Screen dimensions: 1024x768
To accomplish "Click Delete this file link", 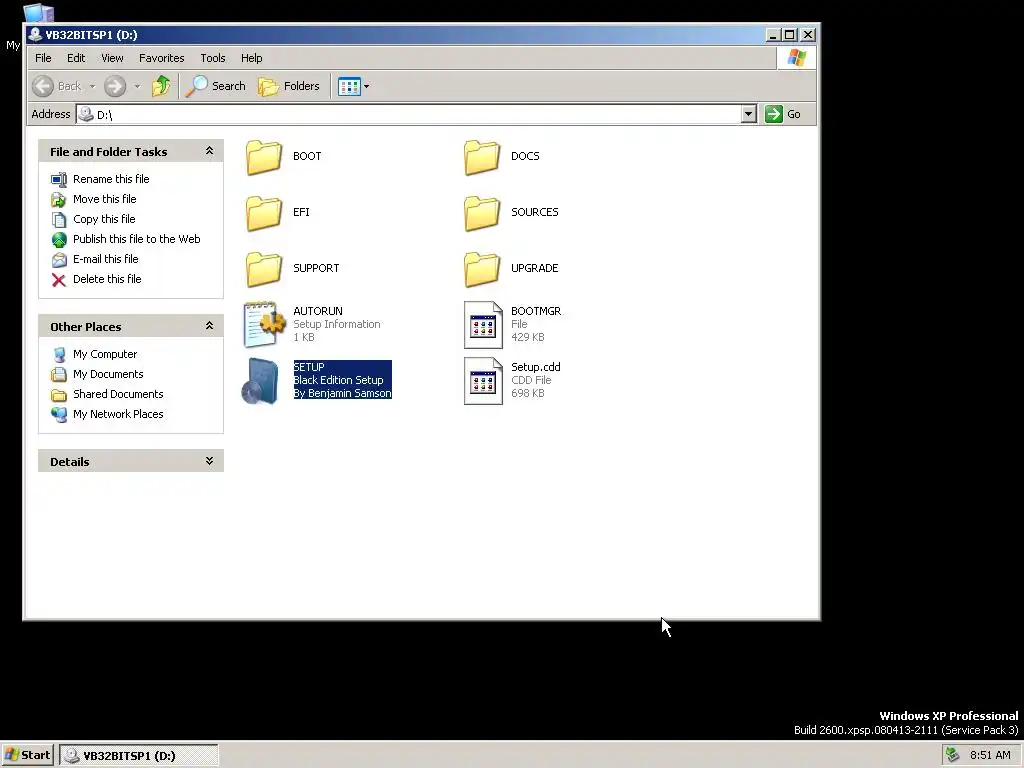I will click(107, 279).
